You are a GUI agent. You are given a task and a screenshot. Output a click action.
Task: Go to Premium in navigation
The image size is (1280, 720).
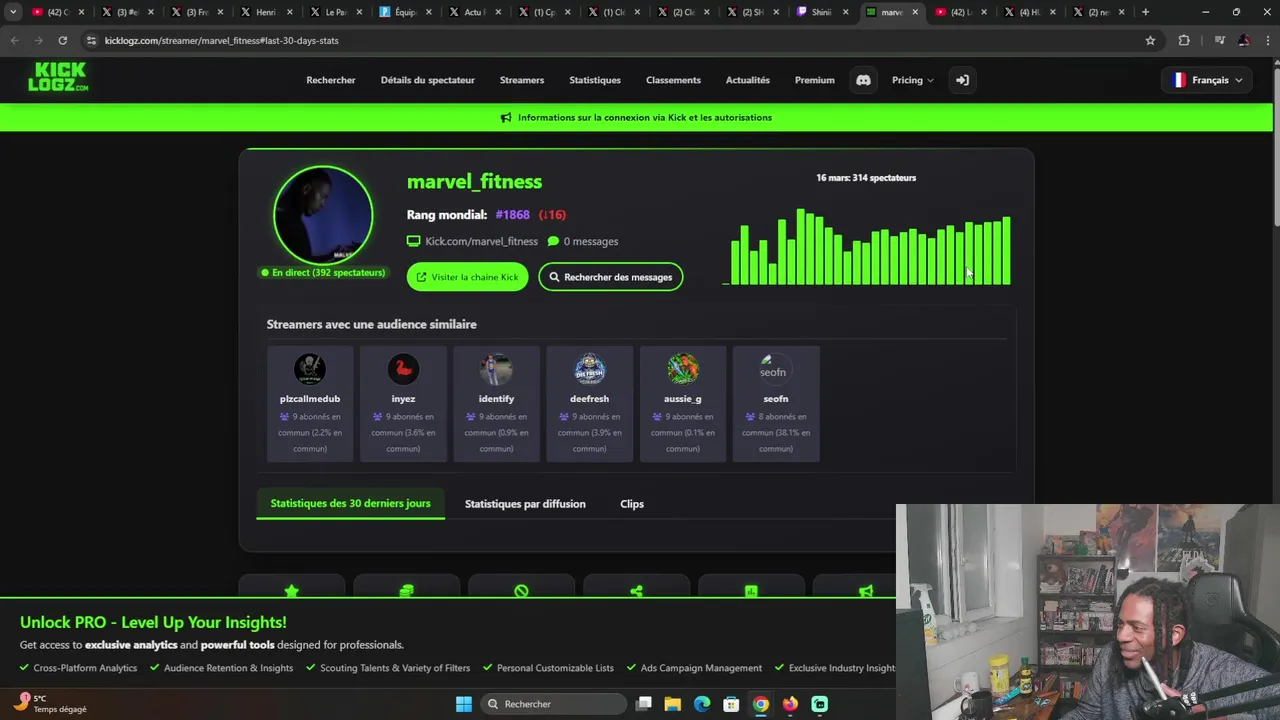pos(815,80)
